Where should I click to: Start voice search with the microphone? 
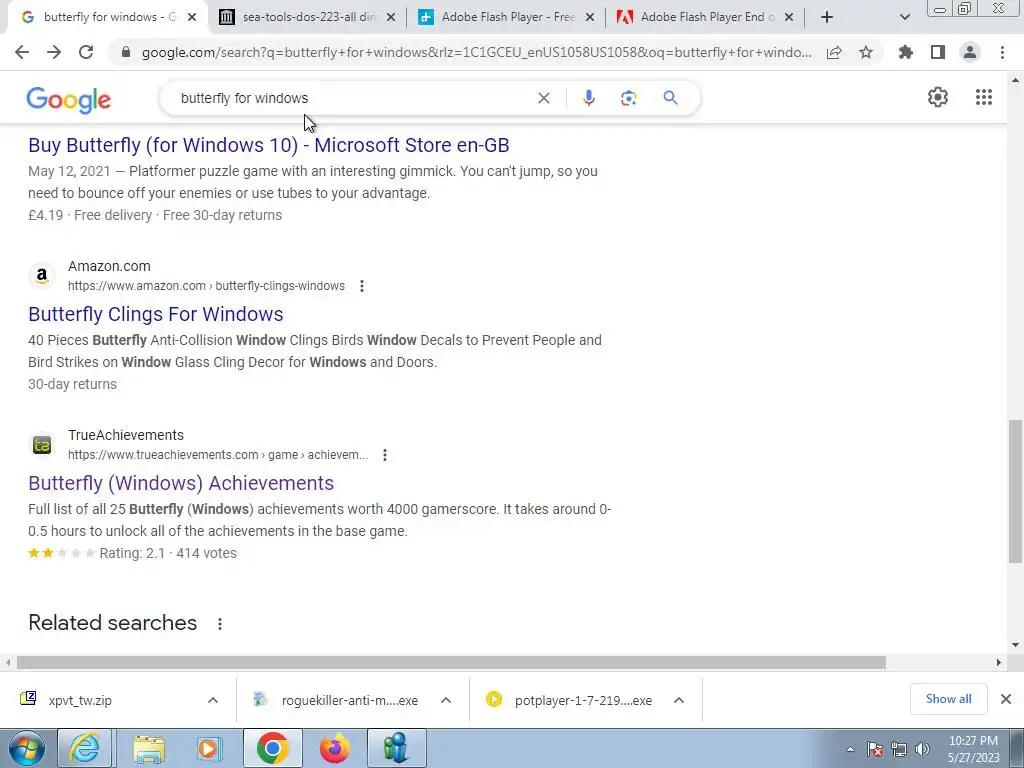click(588, 98)
